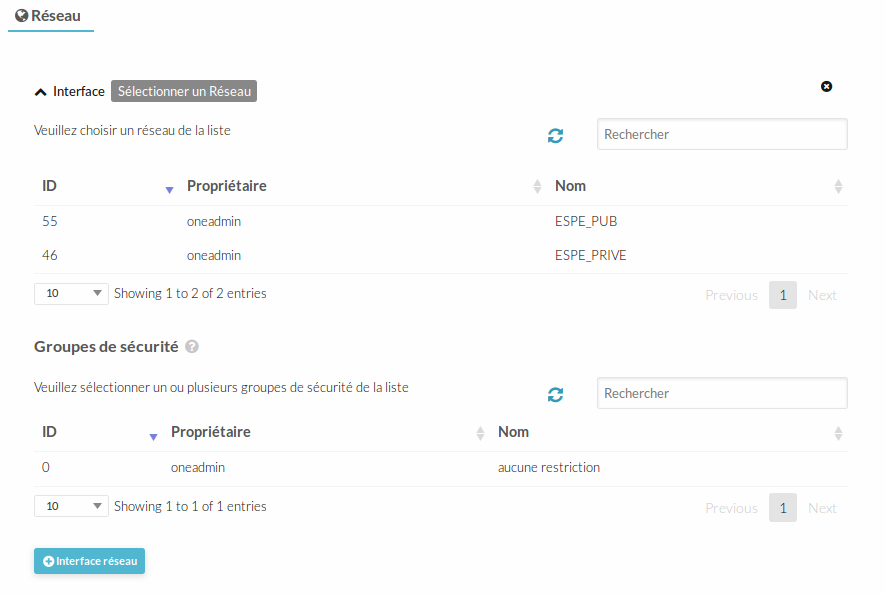The width and height of the screenshot is (886, 594).
Task: Add a new Interface réseau
Action: (x=90, y=561)
